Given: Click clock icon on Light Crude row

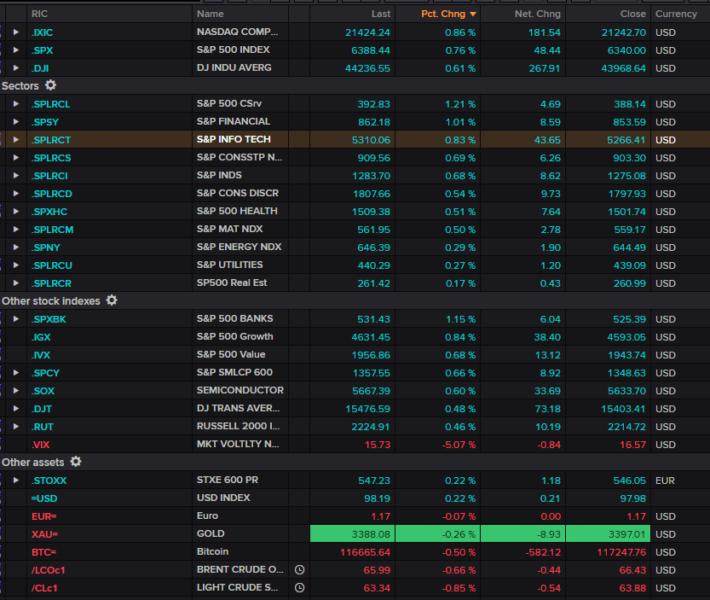Looking at the screenshot, I should click(299, 588).
